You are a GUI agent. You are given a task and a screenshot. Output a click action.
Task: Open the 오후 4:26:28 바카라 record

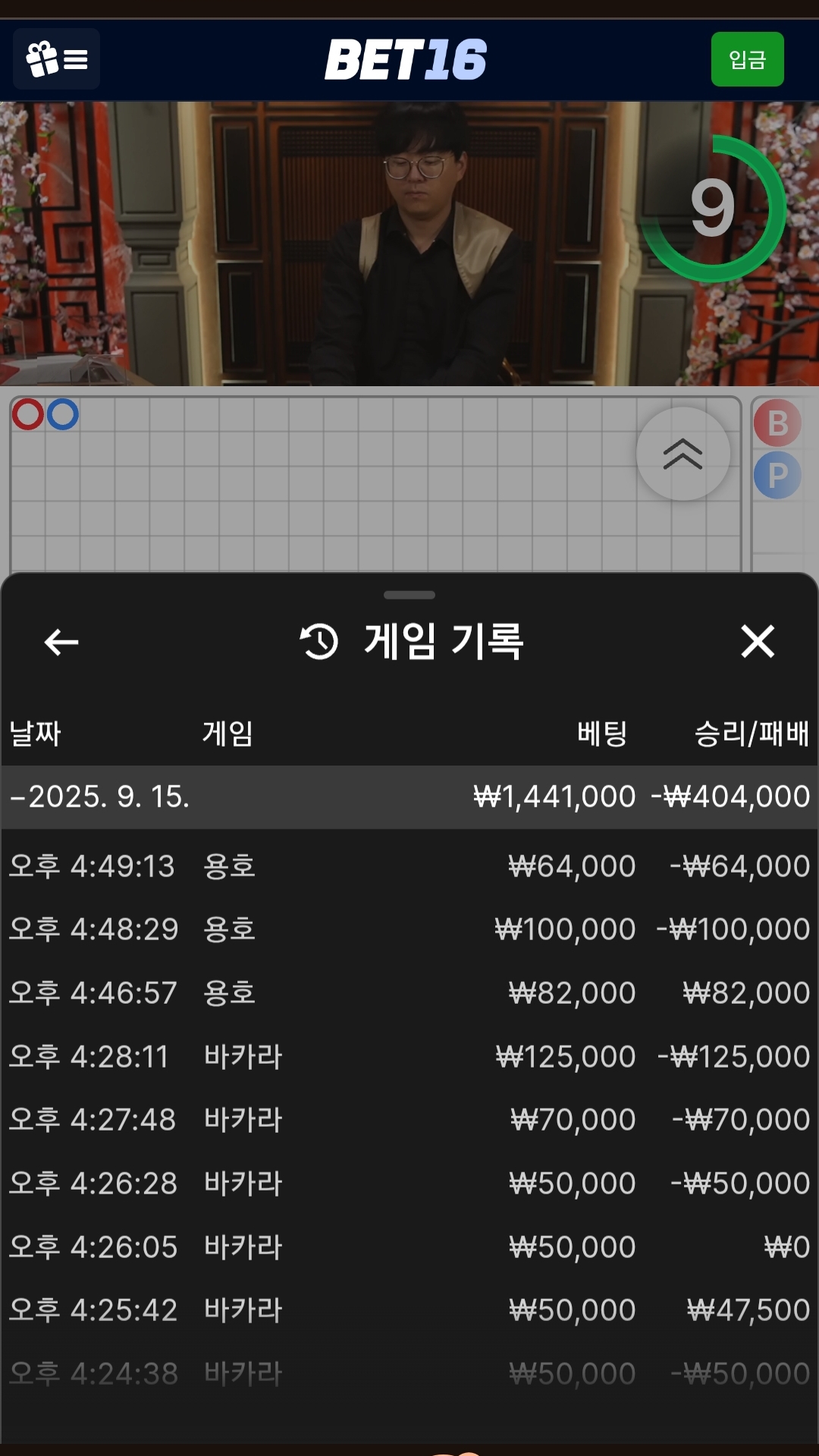coord(409,1183)
